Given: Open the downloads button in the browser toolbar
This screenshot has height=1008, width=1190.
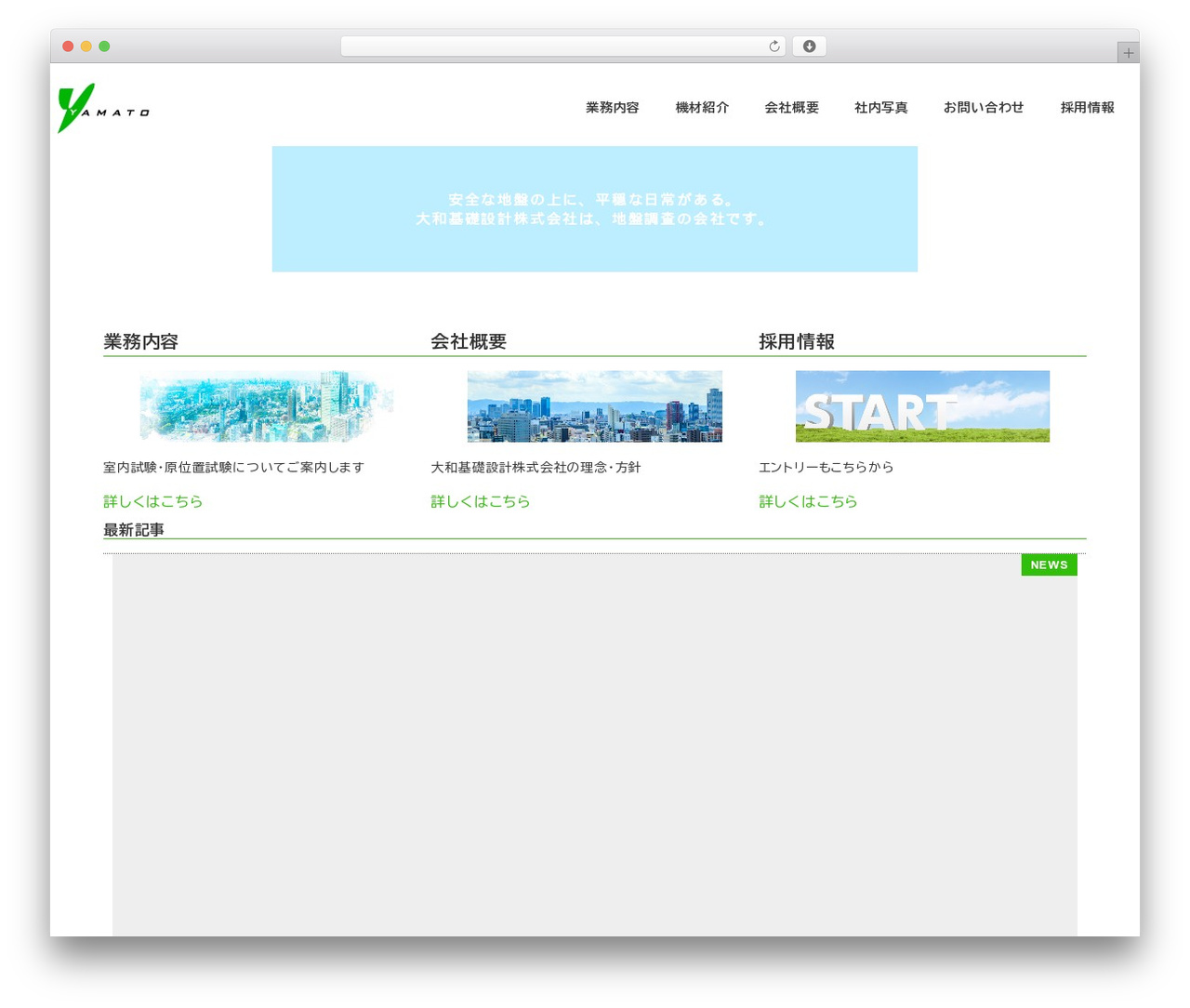Looking at the screenshot, I should tap(809, 46).
